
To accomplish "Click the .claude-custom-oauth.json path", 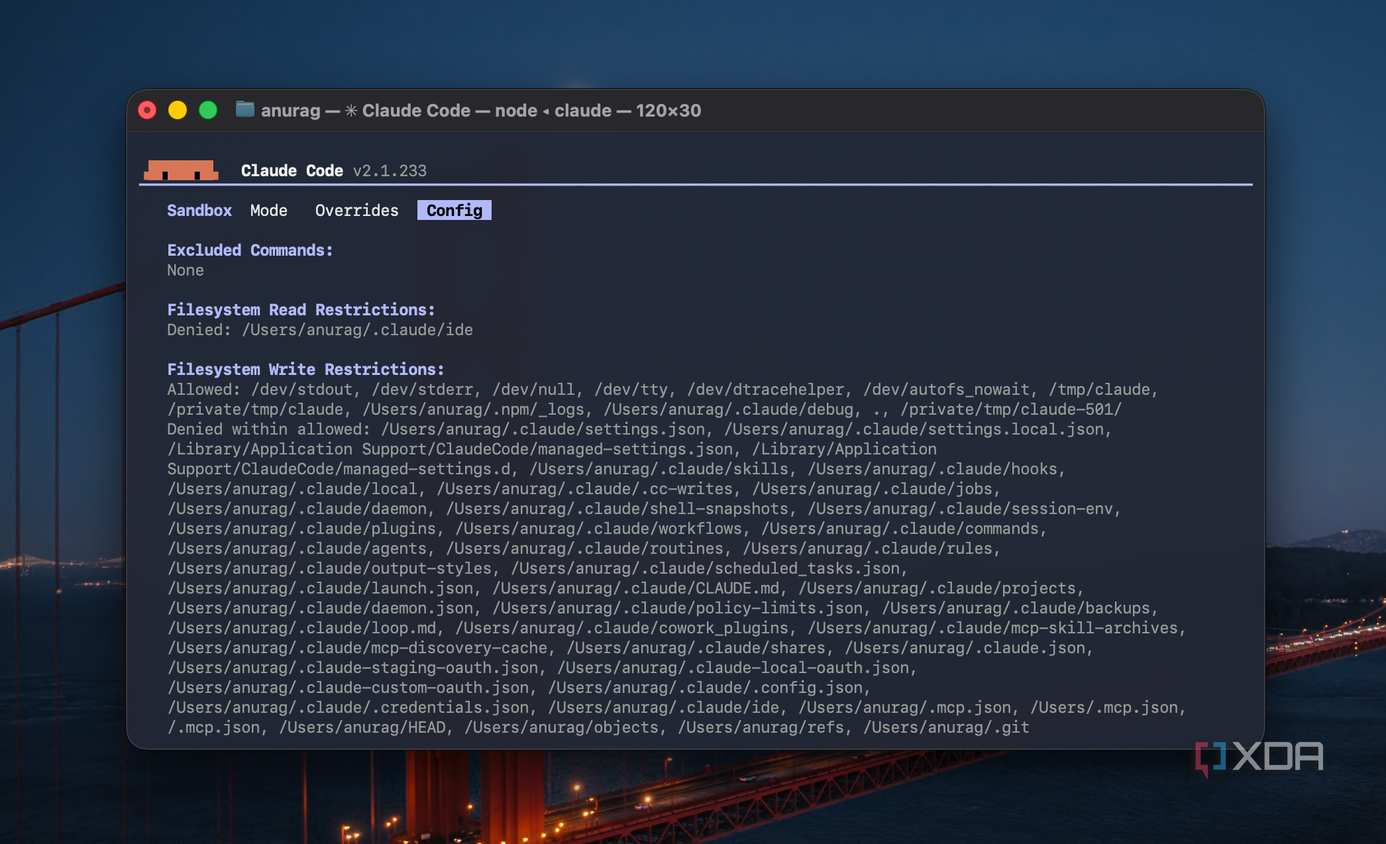I will [348, 688].
